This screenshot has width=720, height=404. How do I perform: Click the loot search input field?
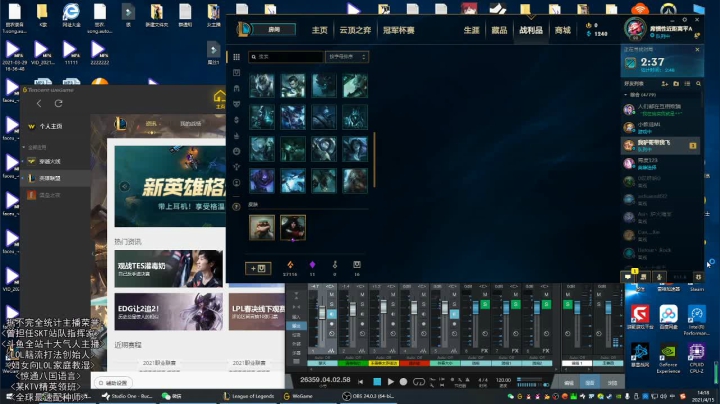pyautogui.click(x=286, y=57)
